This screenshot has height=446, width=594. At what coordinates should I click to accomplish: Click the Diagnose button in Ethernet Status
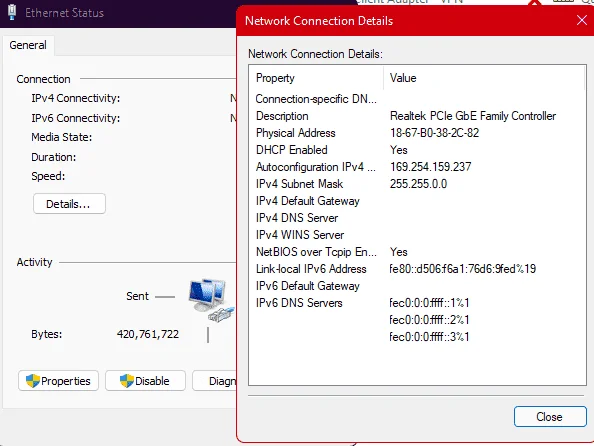214,381
